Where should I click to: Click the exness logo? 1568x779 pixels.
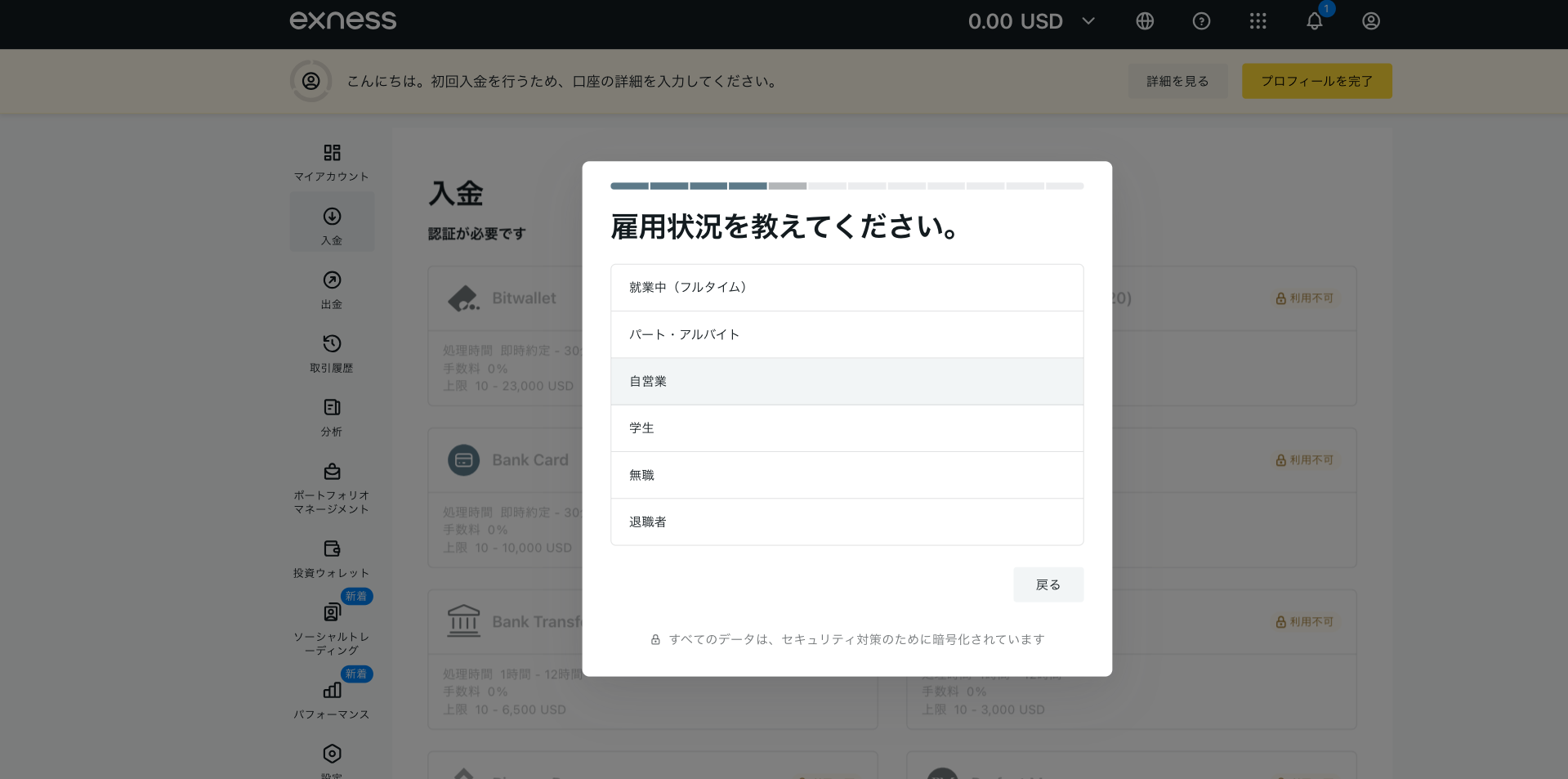tap(343, 20)
